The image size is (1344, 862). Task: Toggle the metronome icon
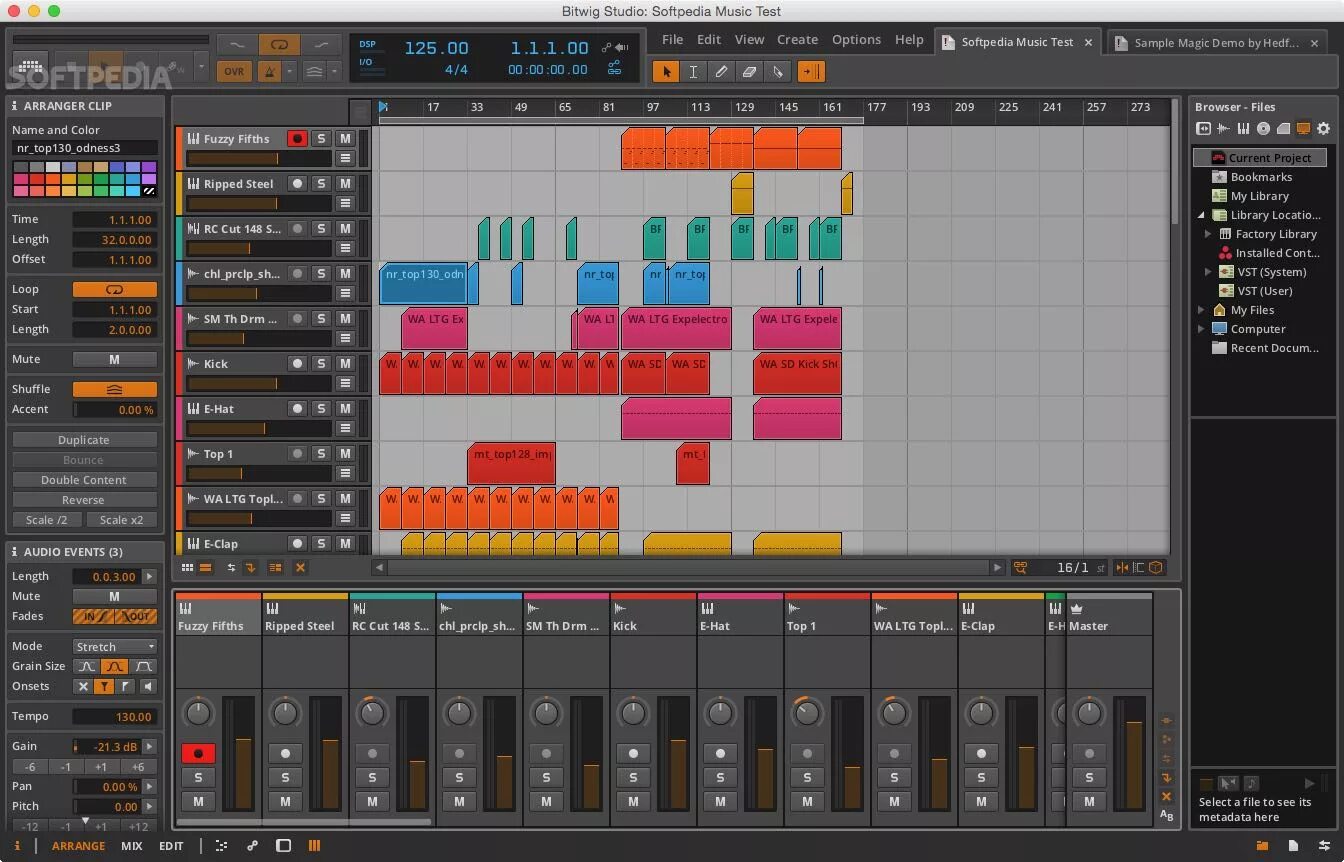268,71
